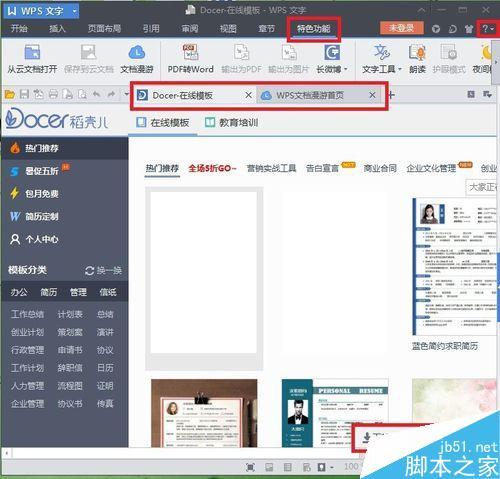Click the 全场5折GO promotion tab
Screen dimensions: 500x479
click(x=212, y=168)
